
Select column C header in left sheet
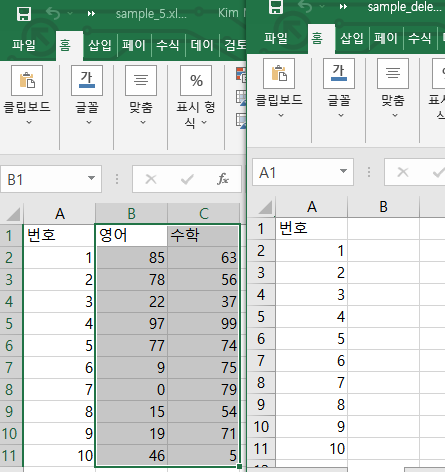[x=204, y=214]
